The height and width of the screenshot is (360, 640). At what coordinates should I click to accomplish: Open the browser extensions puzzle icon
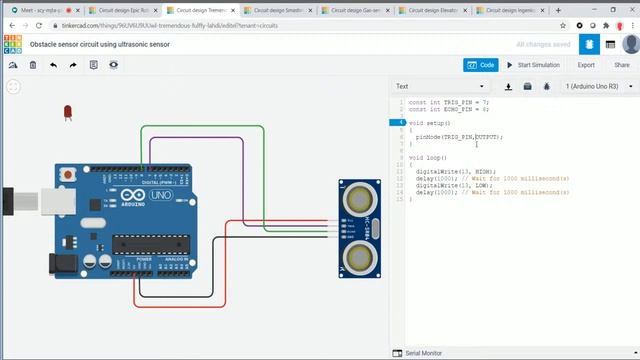tap(606, 25)
